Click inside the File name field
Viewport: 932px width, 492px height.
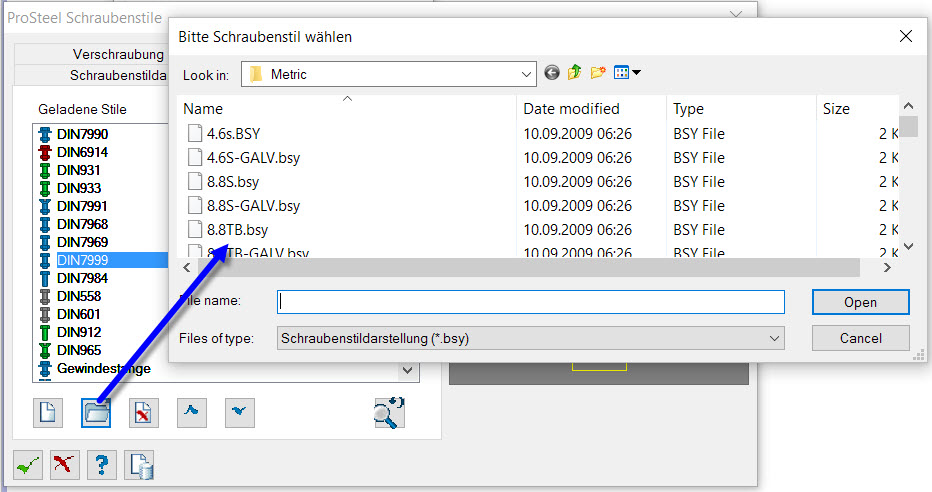[x=531, y=302]
